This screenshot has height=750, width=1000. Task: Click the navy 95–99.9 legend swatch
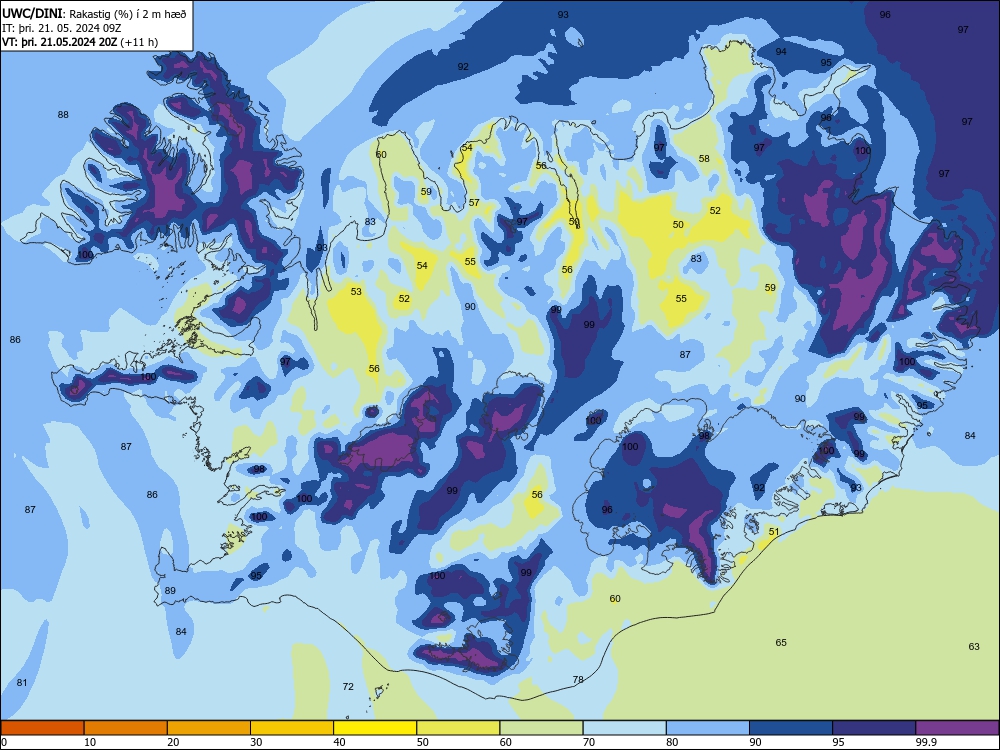click(x=874, y=728)
